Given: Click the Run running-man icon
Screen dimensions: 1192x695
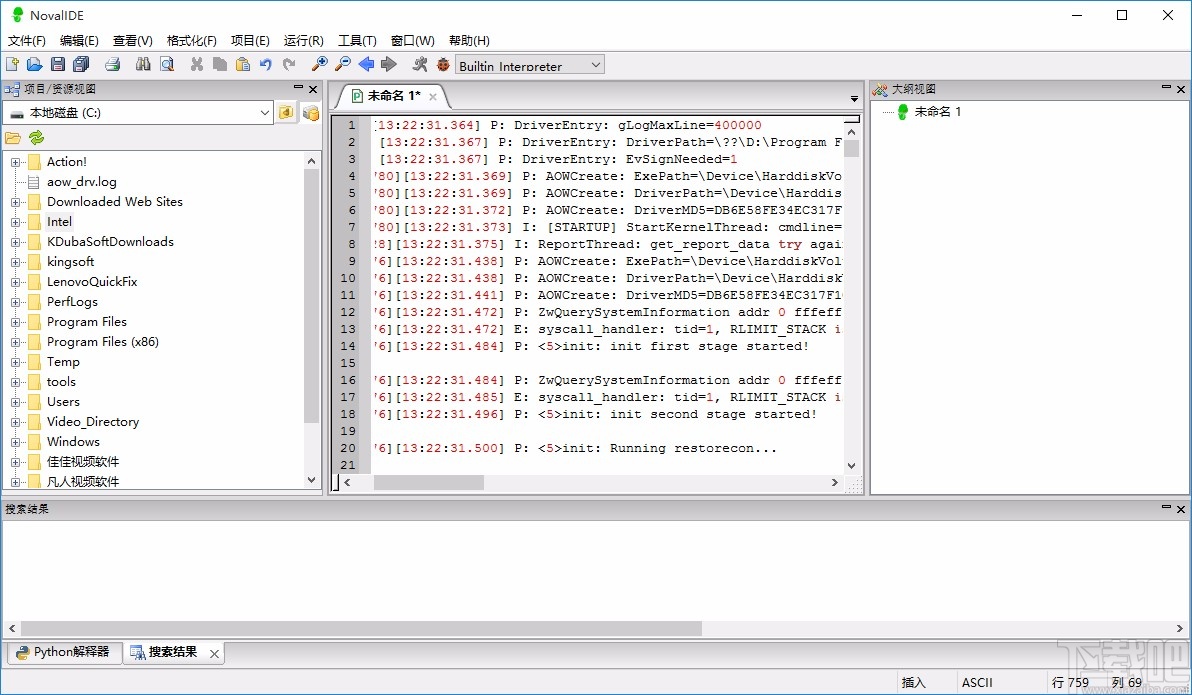Looking at the screenshot, I should pyautogui.click(x=420, y=65).
